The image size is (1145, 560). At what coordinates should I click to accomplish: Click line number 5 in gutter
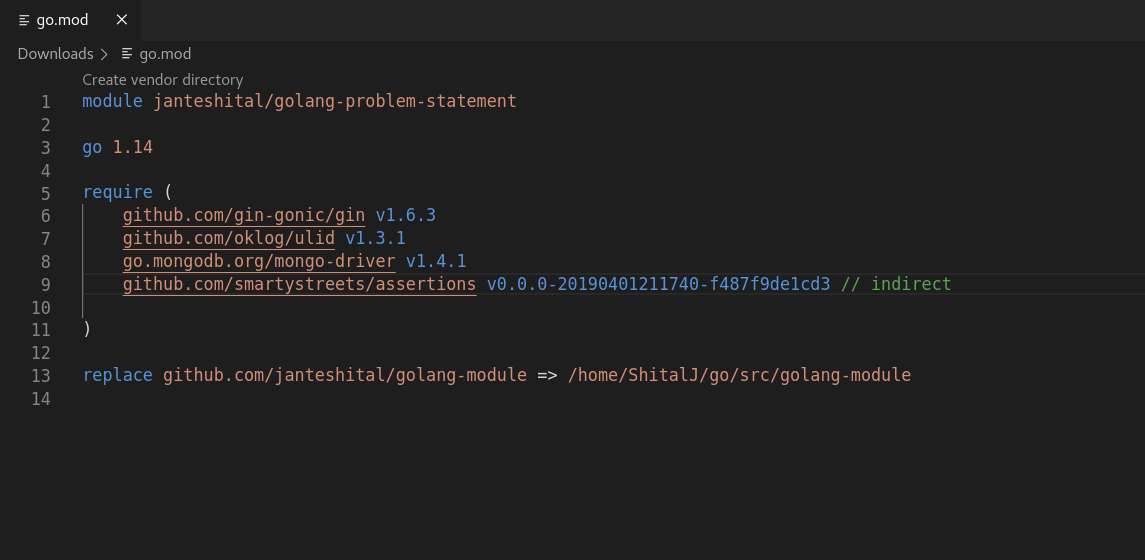[x=45, y=193]
